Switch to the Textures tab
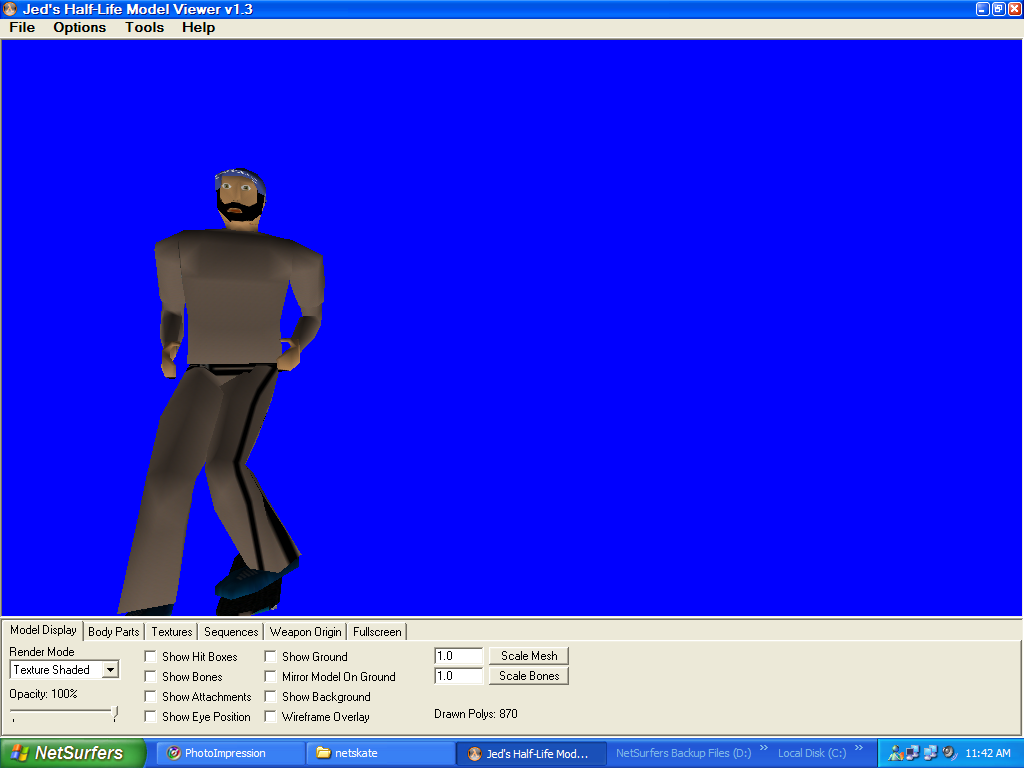1024x768 pixels. pos(172,632)
